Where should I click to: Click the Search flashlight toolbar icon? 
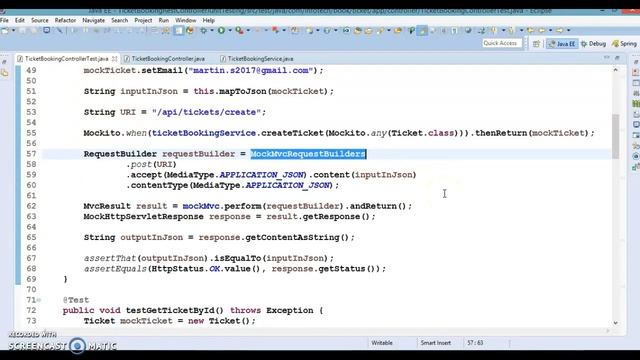(x=380, y=30)
